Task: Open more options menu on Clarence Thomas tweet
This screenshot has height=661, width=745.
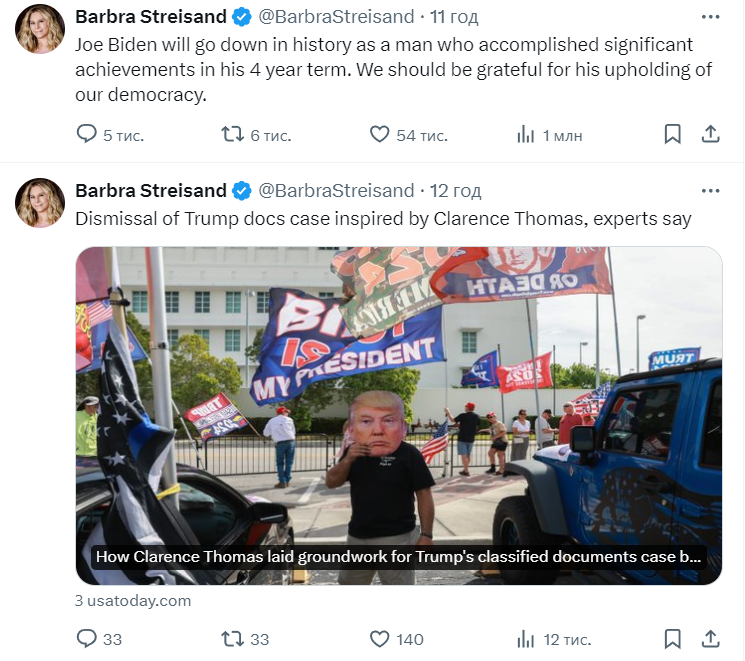Action: [x=710, y=191]
